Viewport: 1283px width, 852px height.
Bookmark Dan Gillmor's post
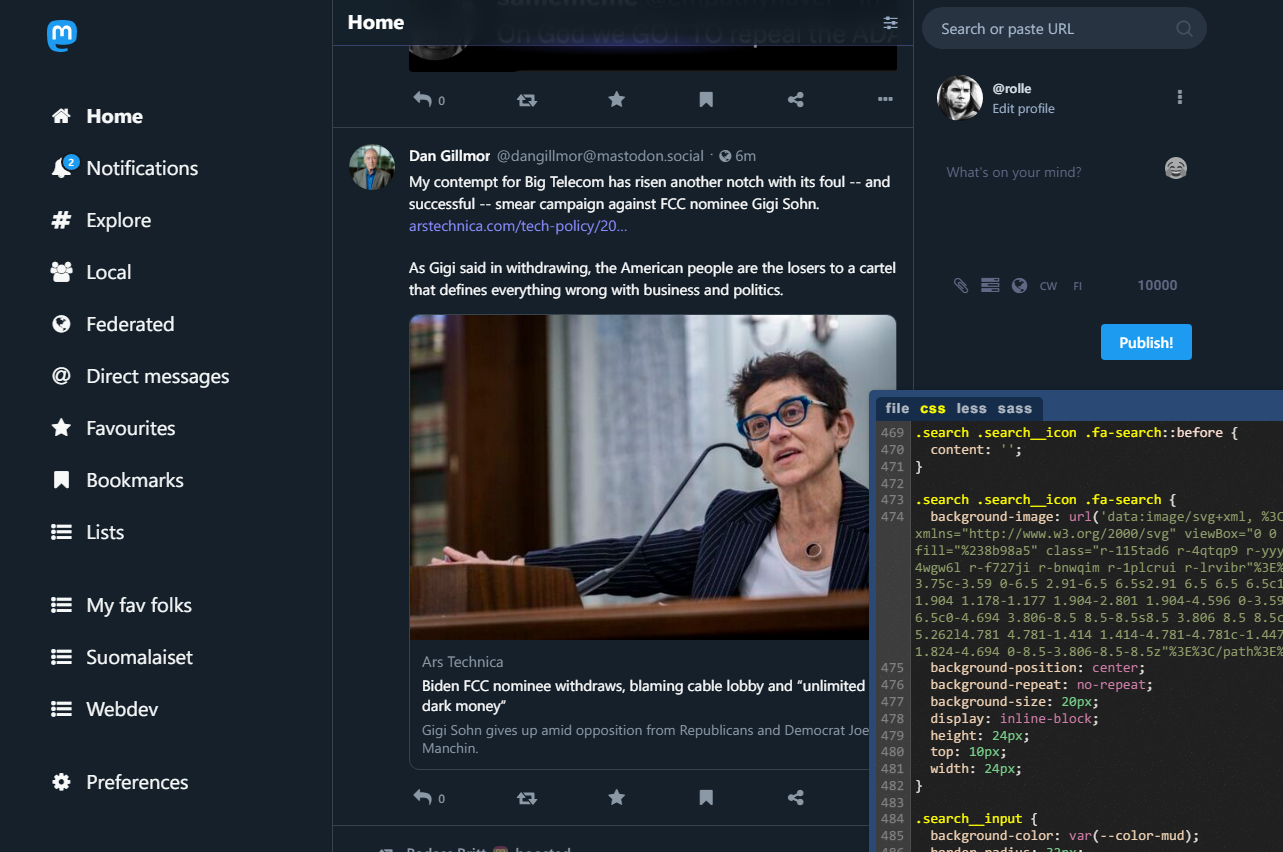tap(706, 798)
